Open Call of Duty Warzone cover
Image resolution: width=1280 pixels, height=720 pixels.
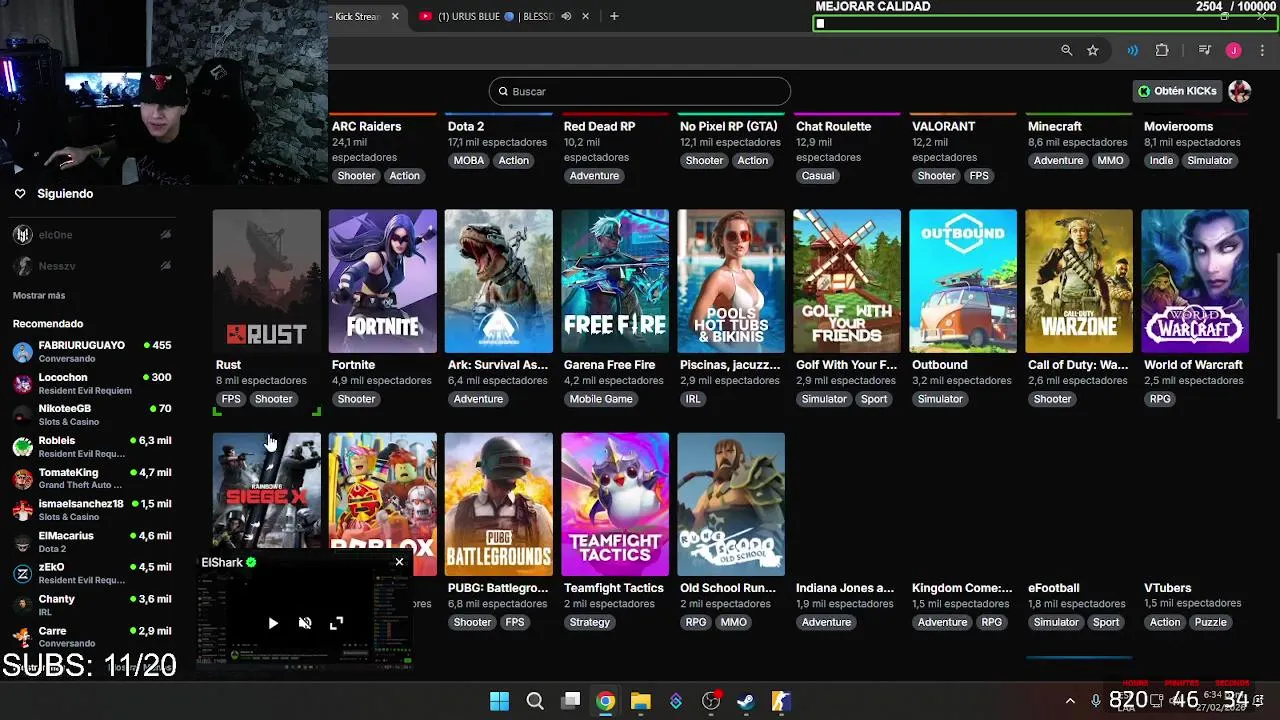pyautogui.click(x=1079, y=281)
